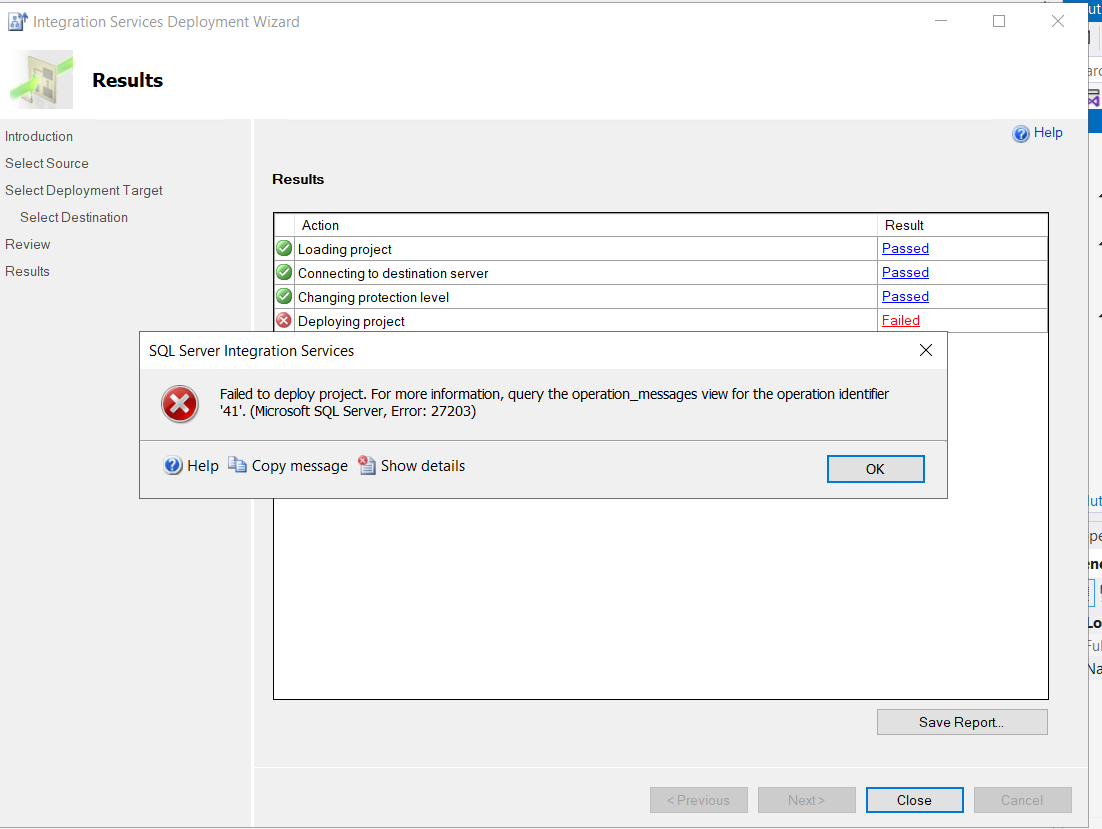Click green check beside Connecting to destination server
This screenshot has height=829, width=1102.
point(283,272)
